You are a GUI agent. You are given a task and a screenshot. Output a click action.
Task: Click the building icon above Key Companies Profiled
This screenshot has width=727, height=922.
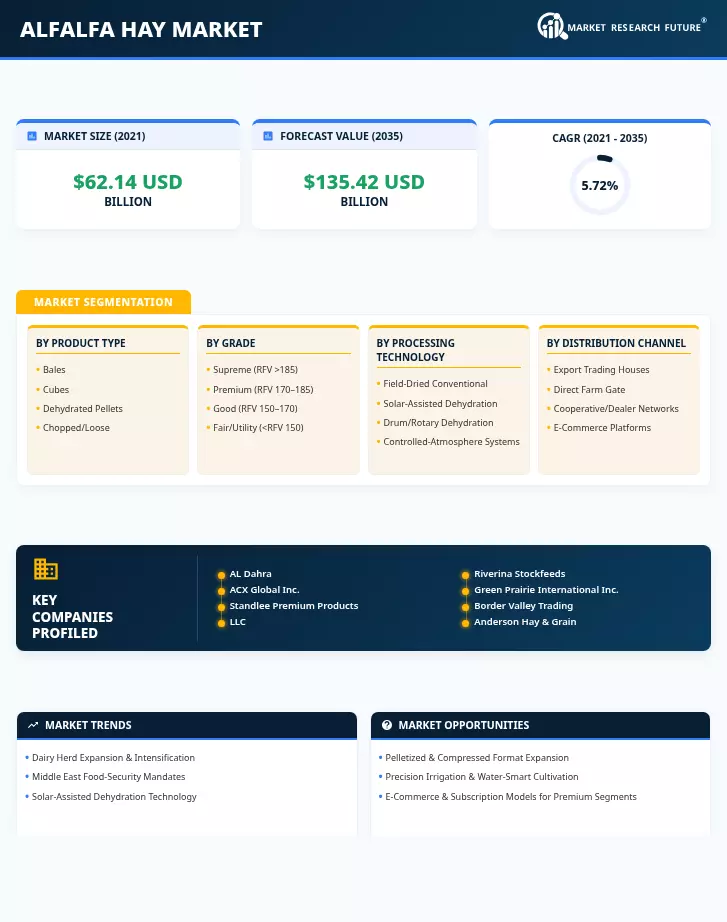[x=45, y=569]
